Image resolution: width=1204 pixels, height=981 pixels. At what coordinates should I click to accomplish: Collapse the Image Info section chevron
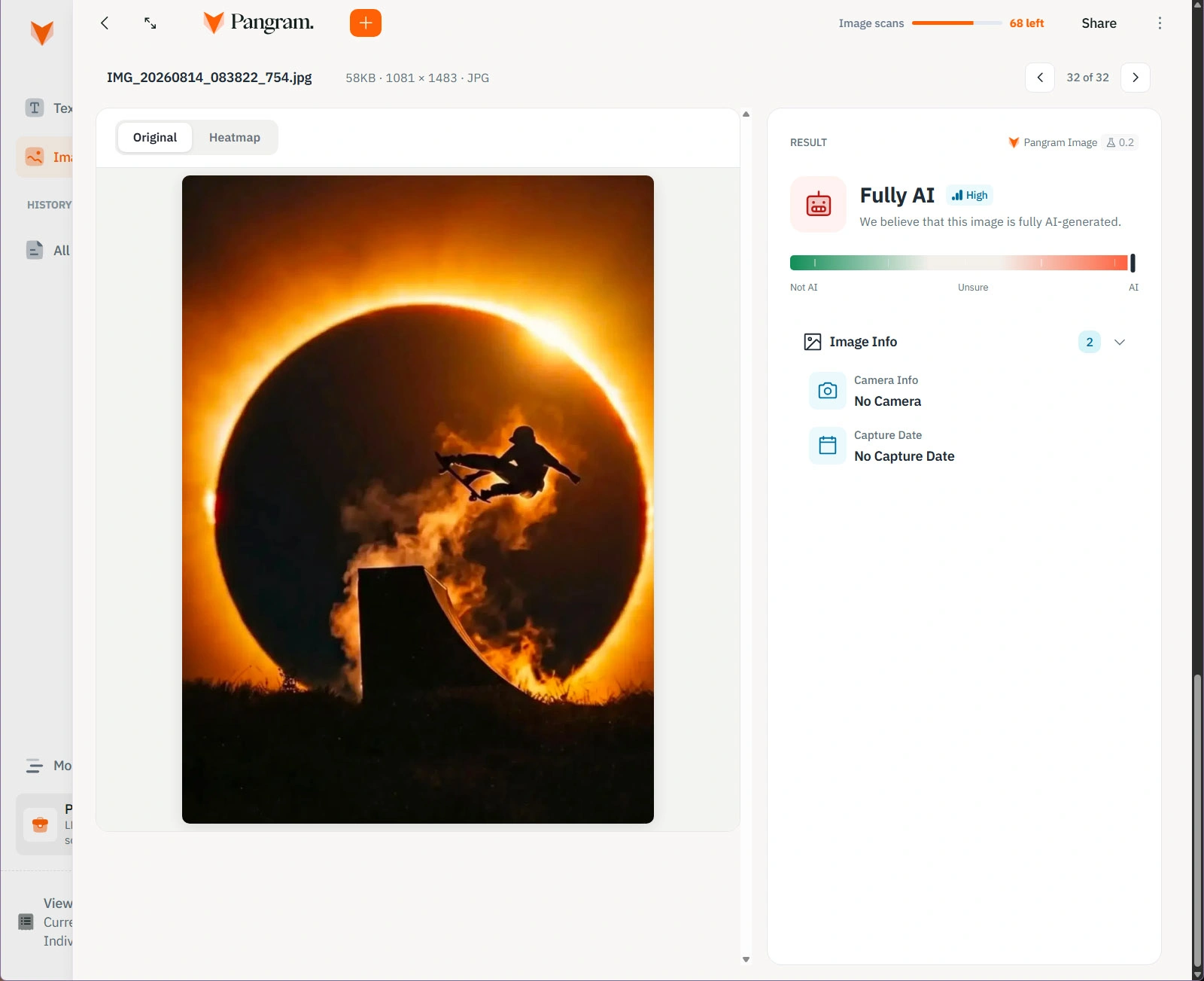(x=1120, y=342)
